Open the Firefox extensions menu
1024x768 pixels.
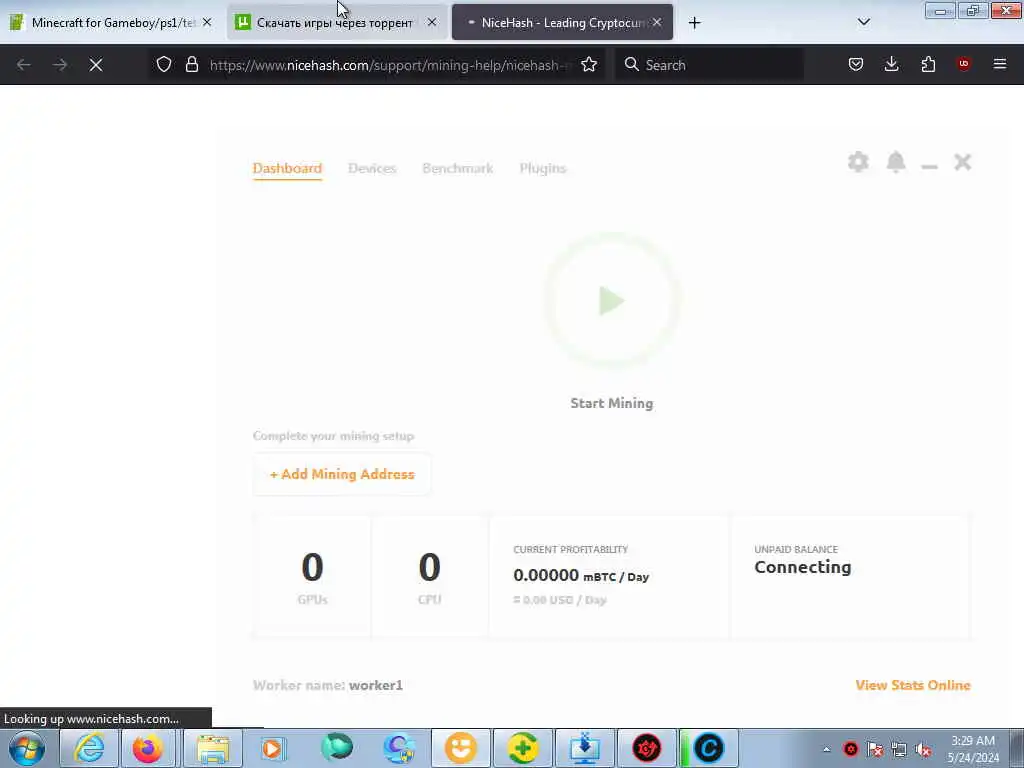[x=928, y=64]
